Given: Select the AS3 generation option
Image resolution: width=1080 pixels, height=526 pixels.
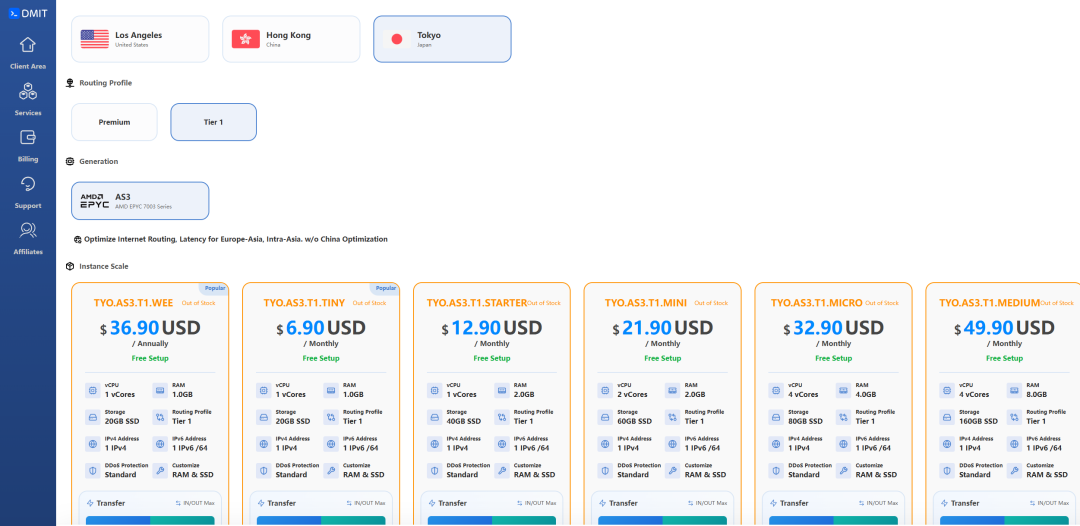Looking at the screenshot, I should (x=140, y=201).
